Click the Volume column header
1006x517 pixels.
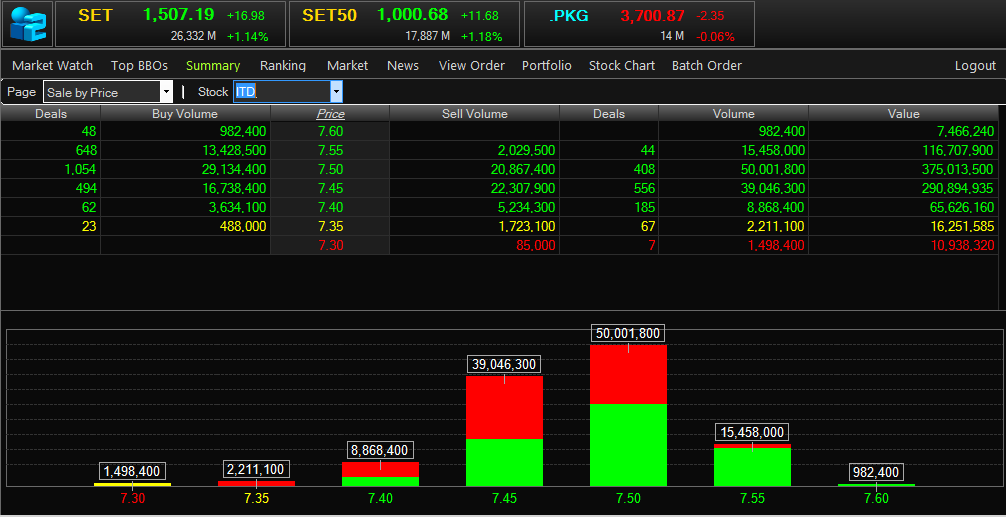click(x=733, y=114)
